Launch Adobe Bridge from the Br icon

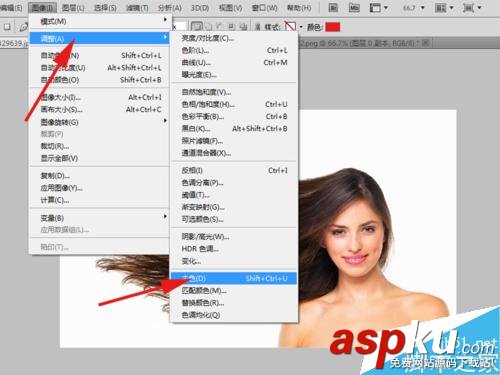click(333, 7)
